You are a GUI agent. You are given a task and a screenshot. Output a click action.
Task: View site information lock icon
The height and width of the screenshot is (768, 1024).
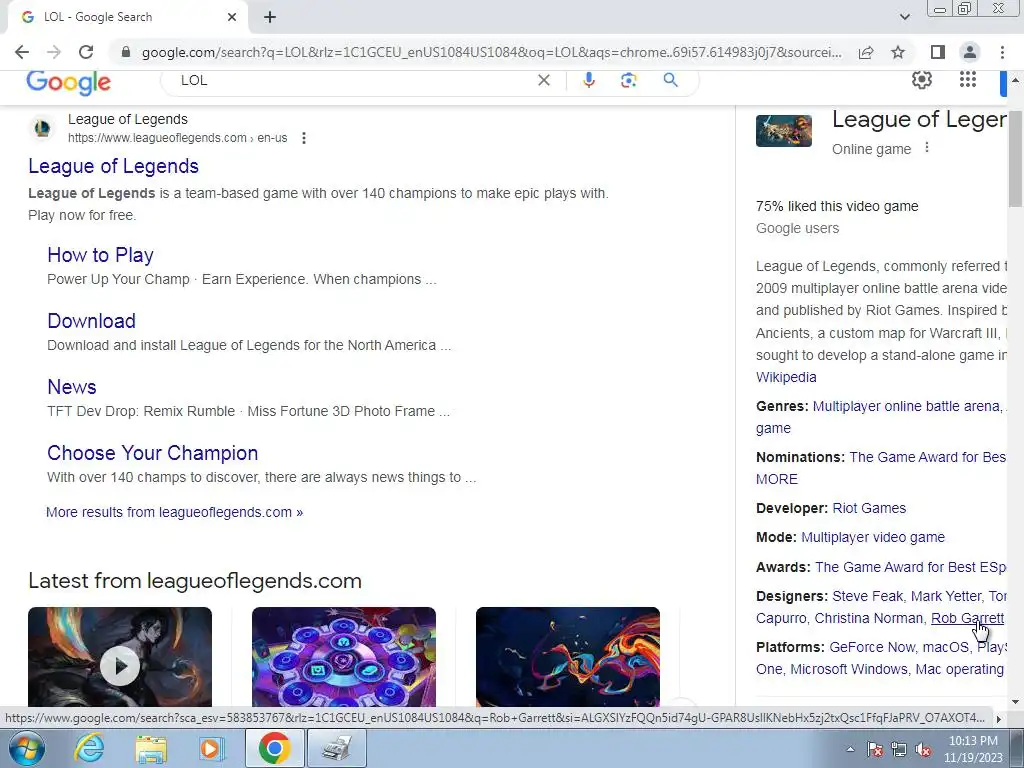pyautogui.click(x=126, y=52)
